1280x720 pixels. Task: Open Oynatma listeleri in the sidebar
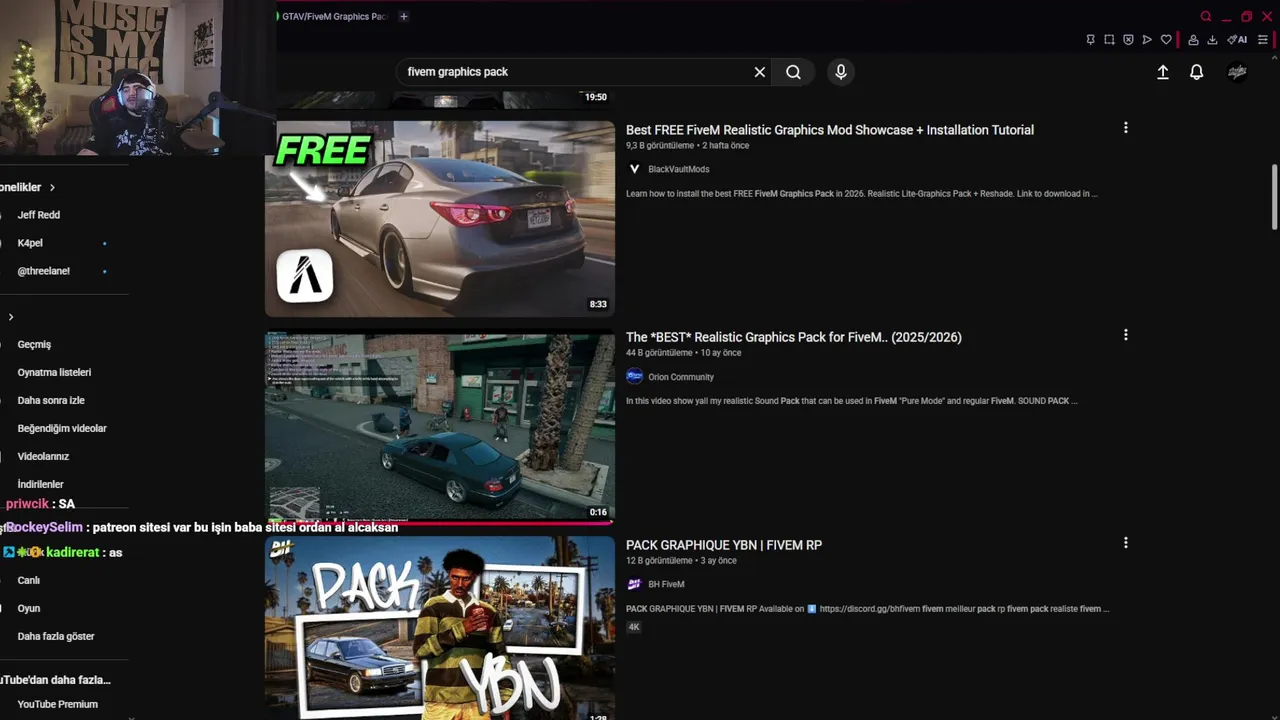coord(54,372)
